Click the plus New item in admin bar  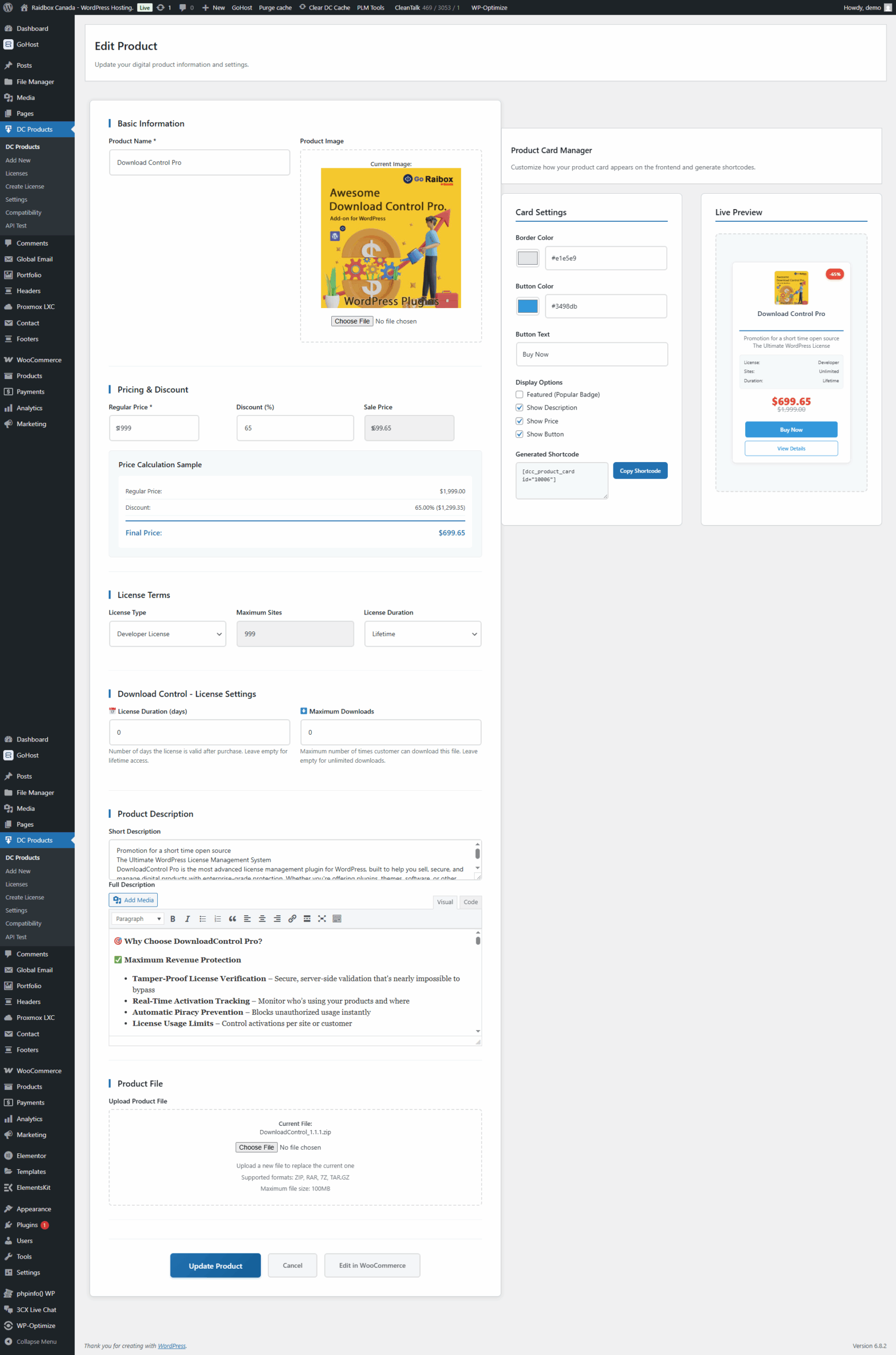213,7
